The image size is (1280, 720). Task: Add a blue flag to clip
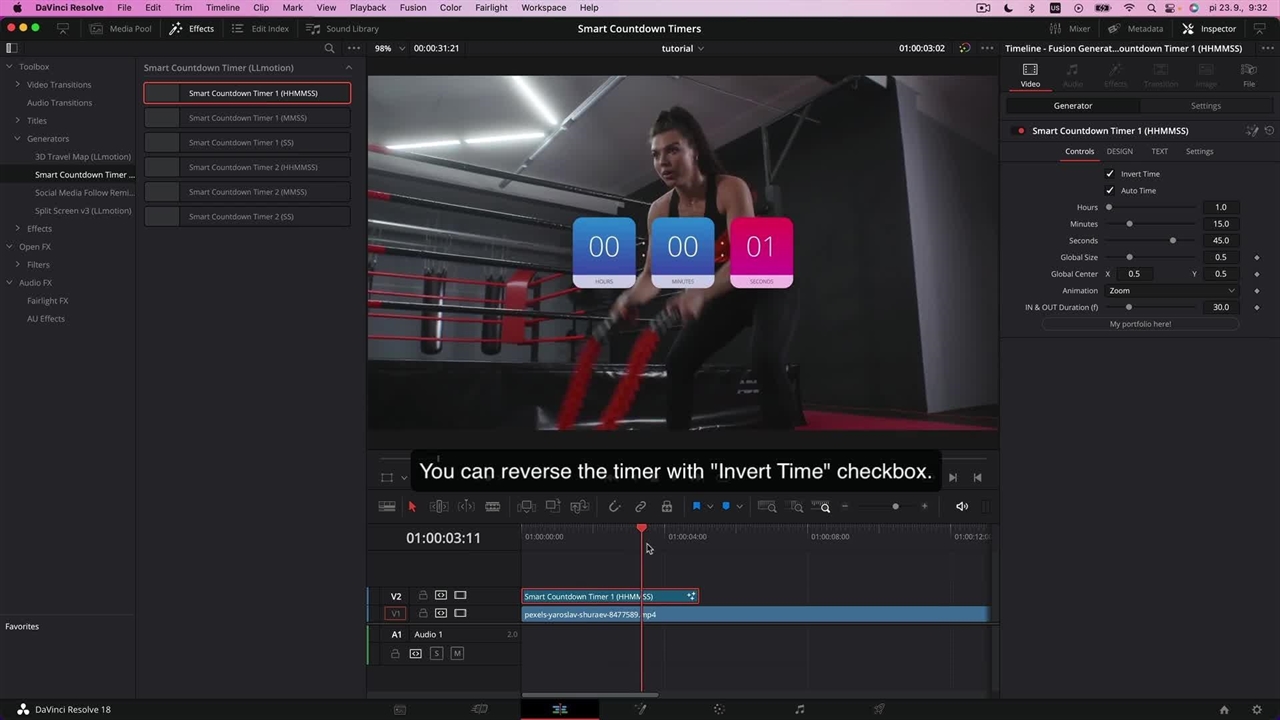pos(697,507)
